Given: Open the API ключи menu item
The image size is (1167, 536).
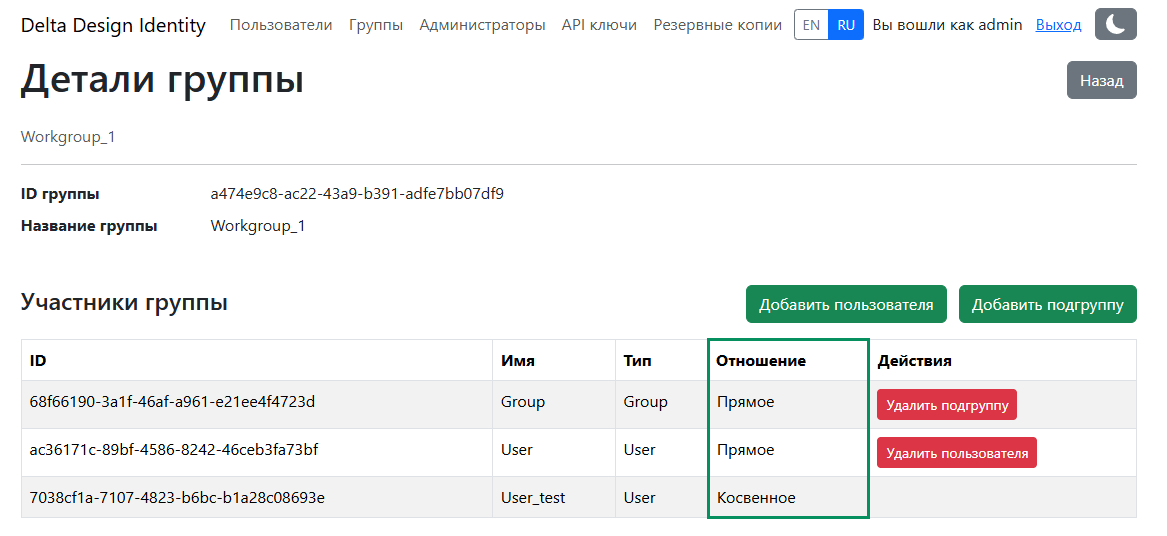Looking at the screenshot, I should coord(599,25).
